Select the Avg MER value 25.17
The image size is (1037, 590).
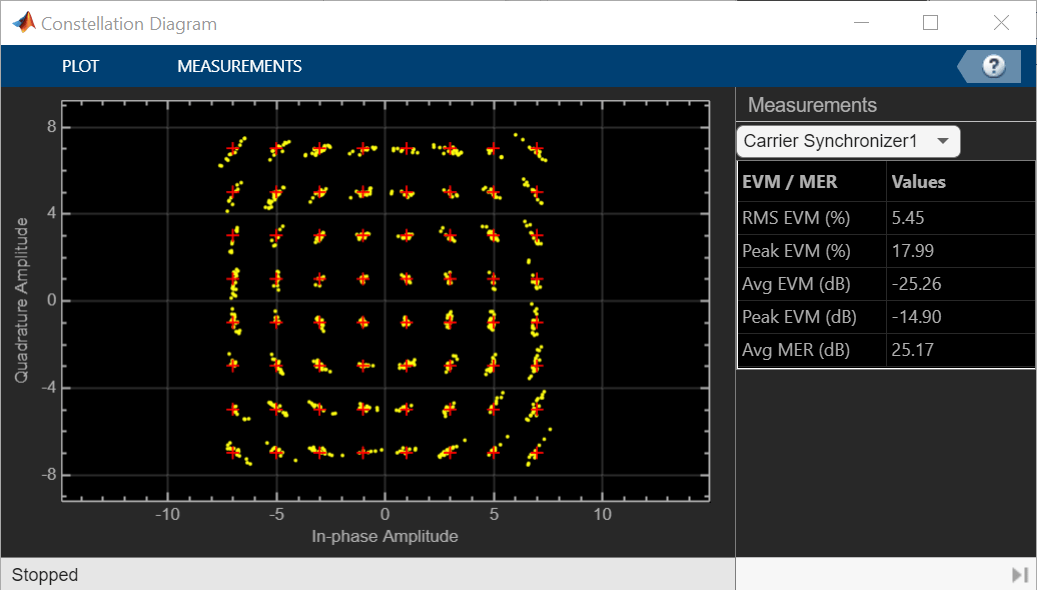point(912,350)
